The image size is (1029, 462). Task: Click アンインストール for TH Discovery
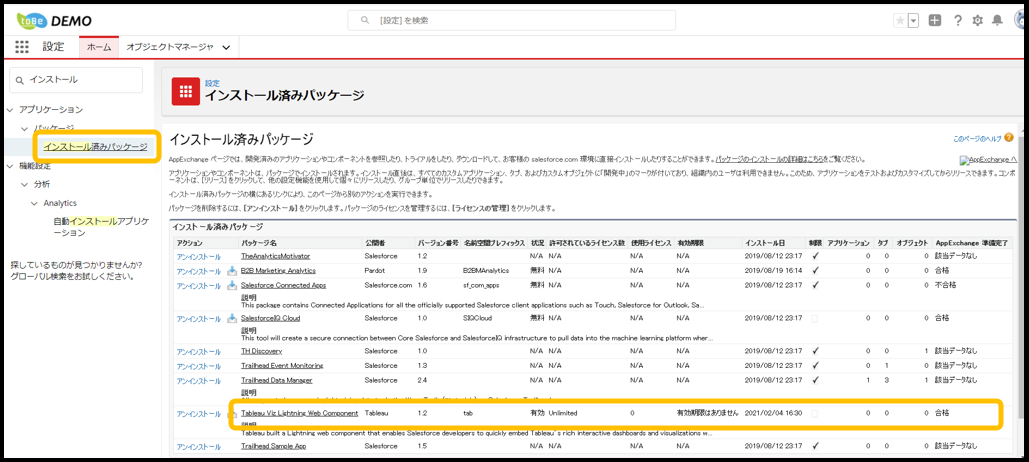click(x=199, y=352)
